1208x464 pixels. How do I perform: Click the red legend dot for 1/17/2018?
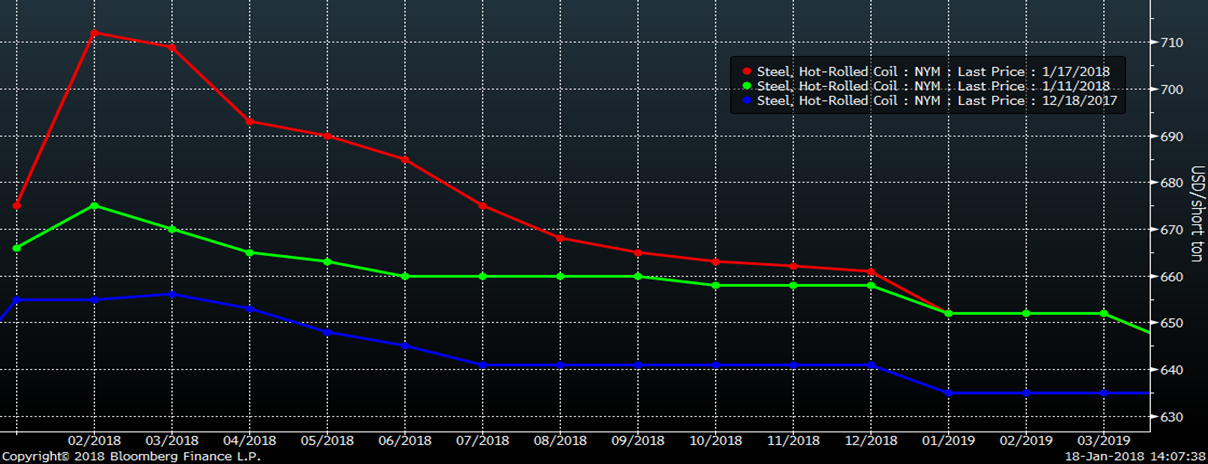[748, 72]
